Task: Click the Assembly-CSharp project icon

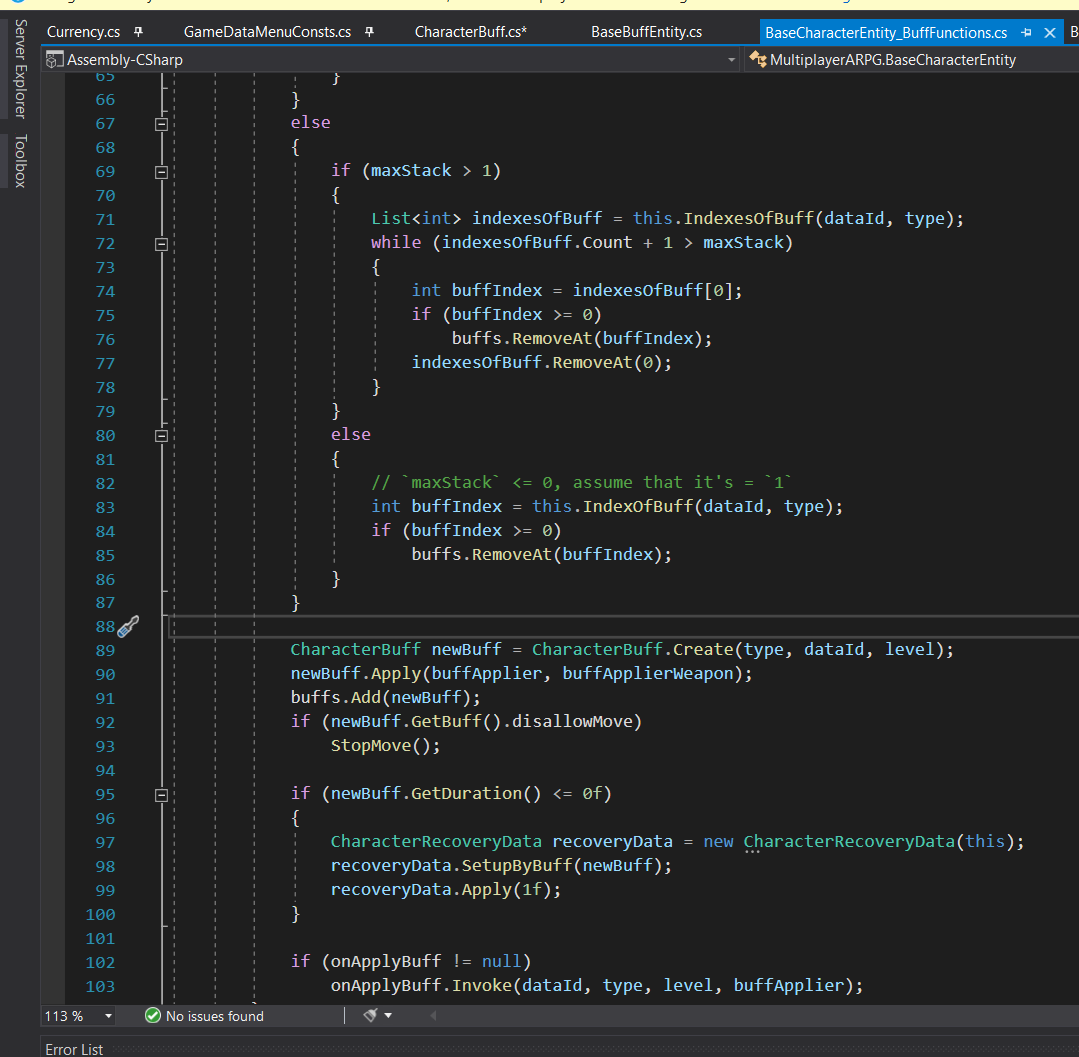Action: click(x=54, y=61)
